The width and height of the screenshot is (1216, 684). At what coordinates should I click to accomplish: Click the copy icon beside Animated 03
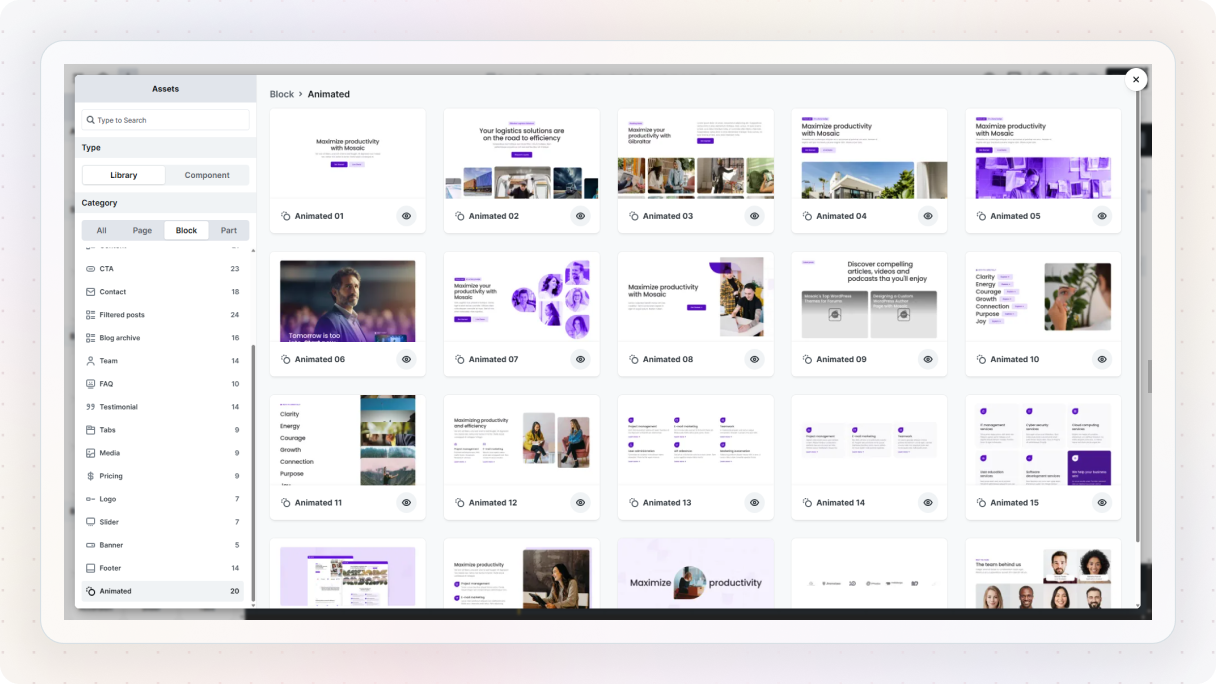point(634,216)
